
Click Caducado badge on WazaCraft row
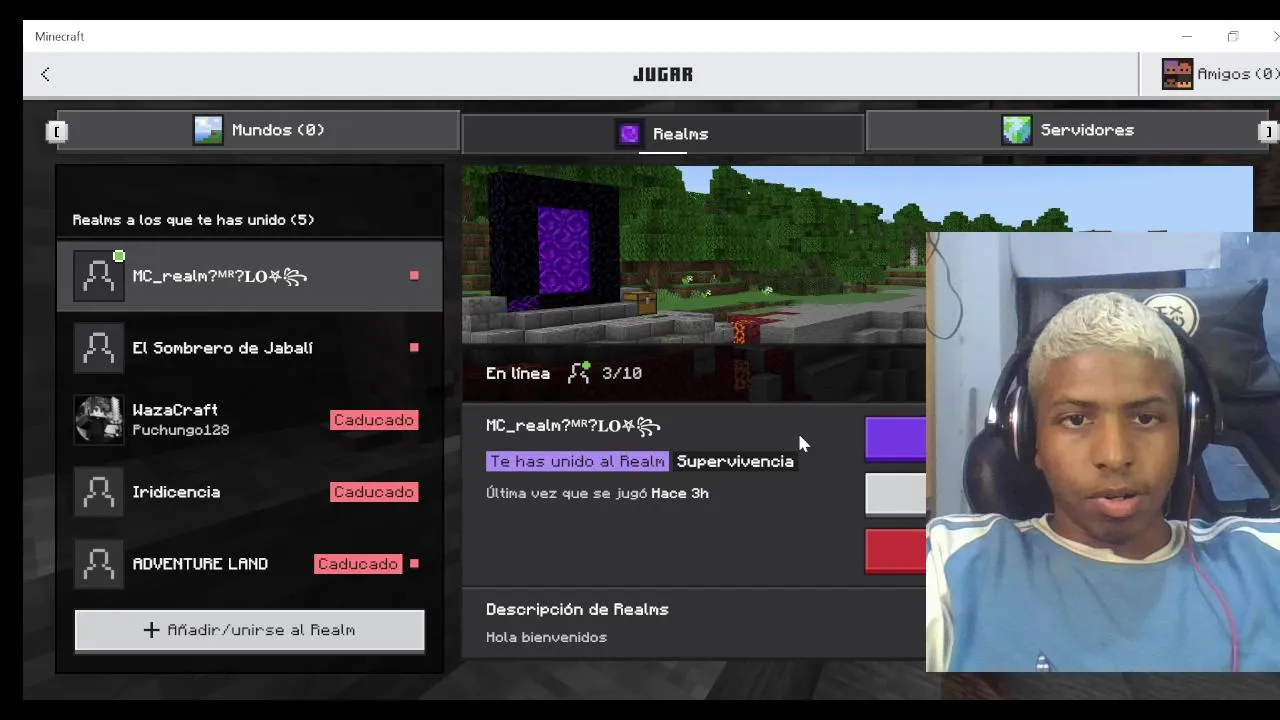pos(374,420)
